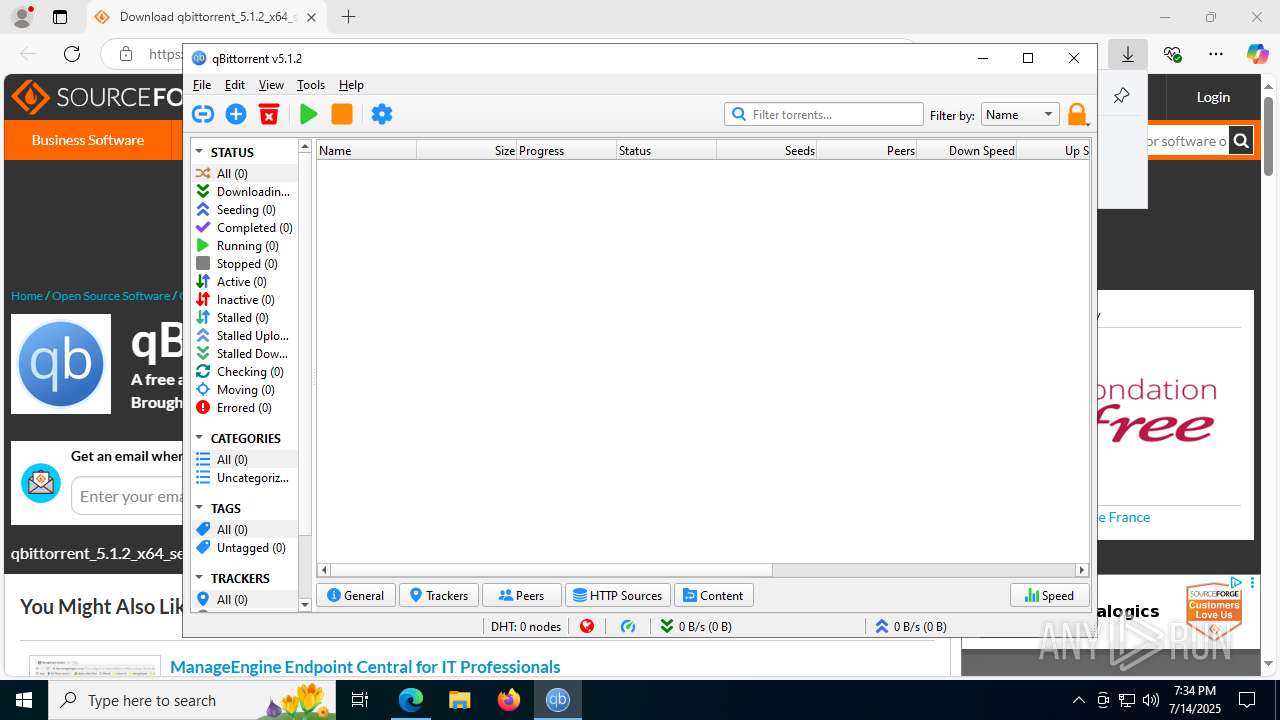This screenshot has height=720, width=1280.
Task: Select the Stopped (0) status filter
Action: click(245, 263)
